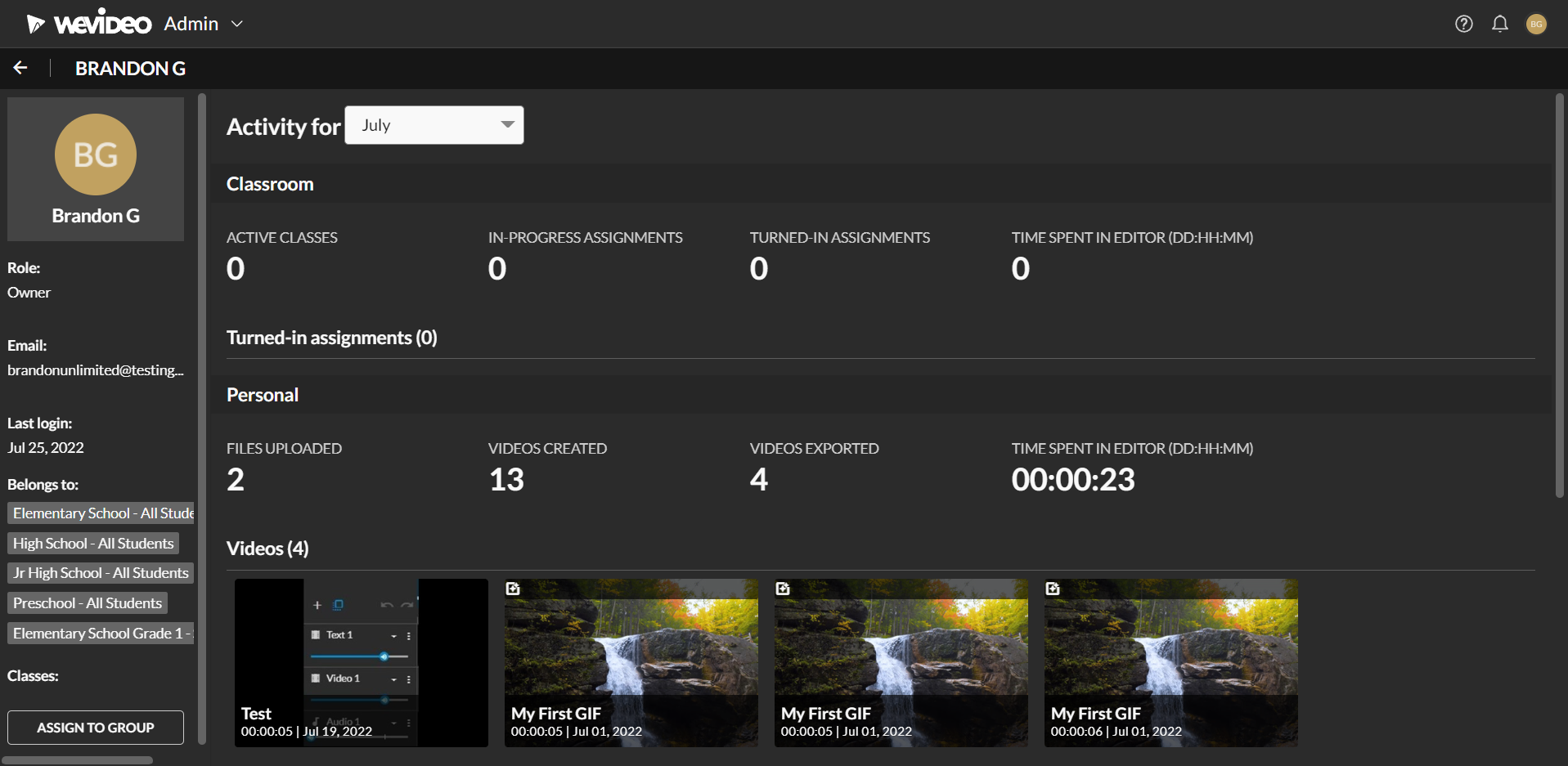Click the ASSIGN TO GROUP button

pos(96,728)
